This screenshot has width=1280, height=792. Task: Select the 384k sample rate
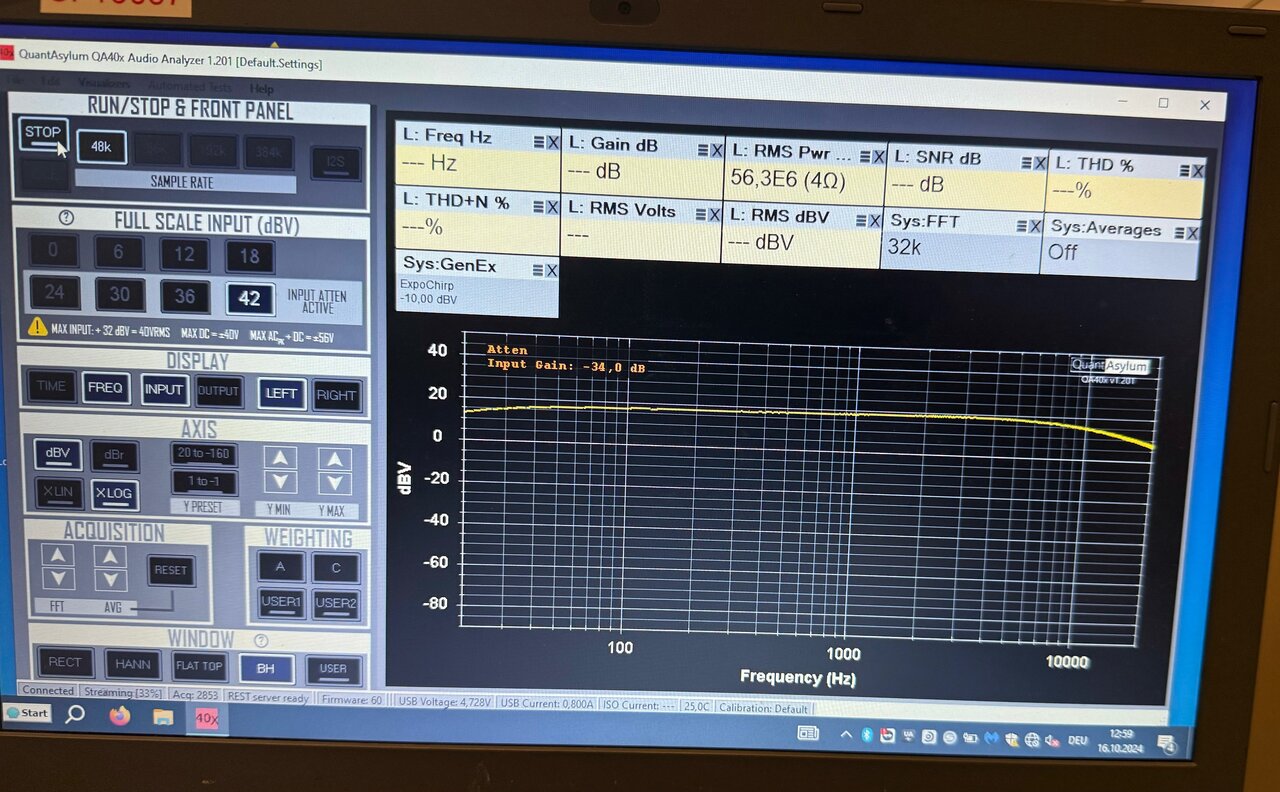[269, 153]
